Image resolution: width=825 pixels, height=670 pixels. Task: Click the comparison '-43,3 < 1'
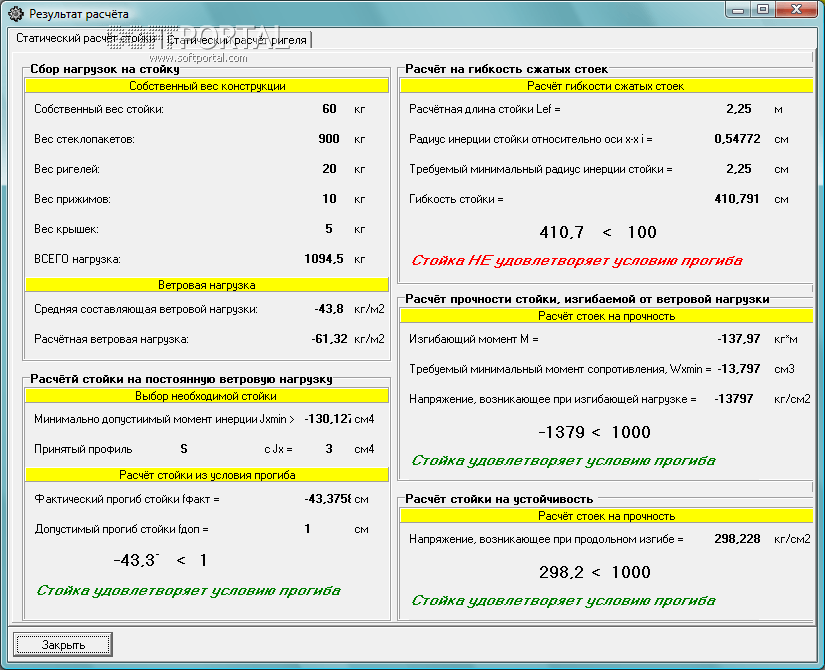point(160,561)
